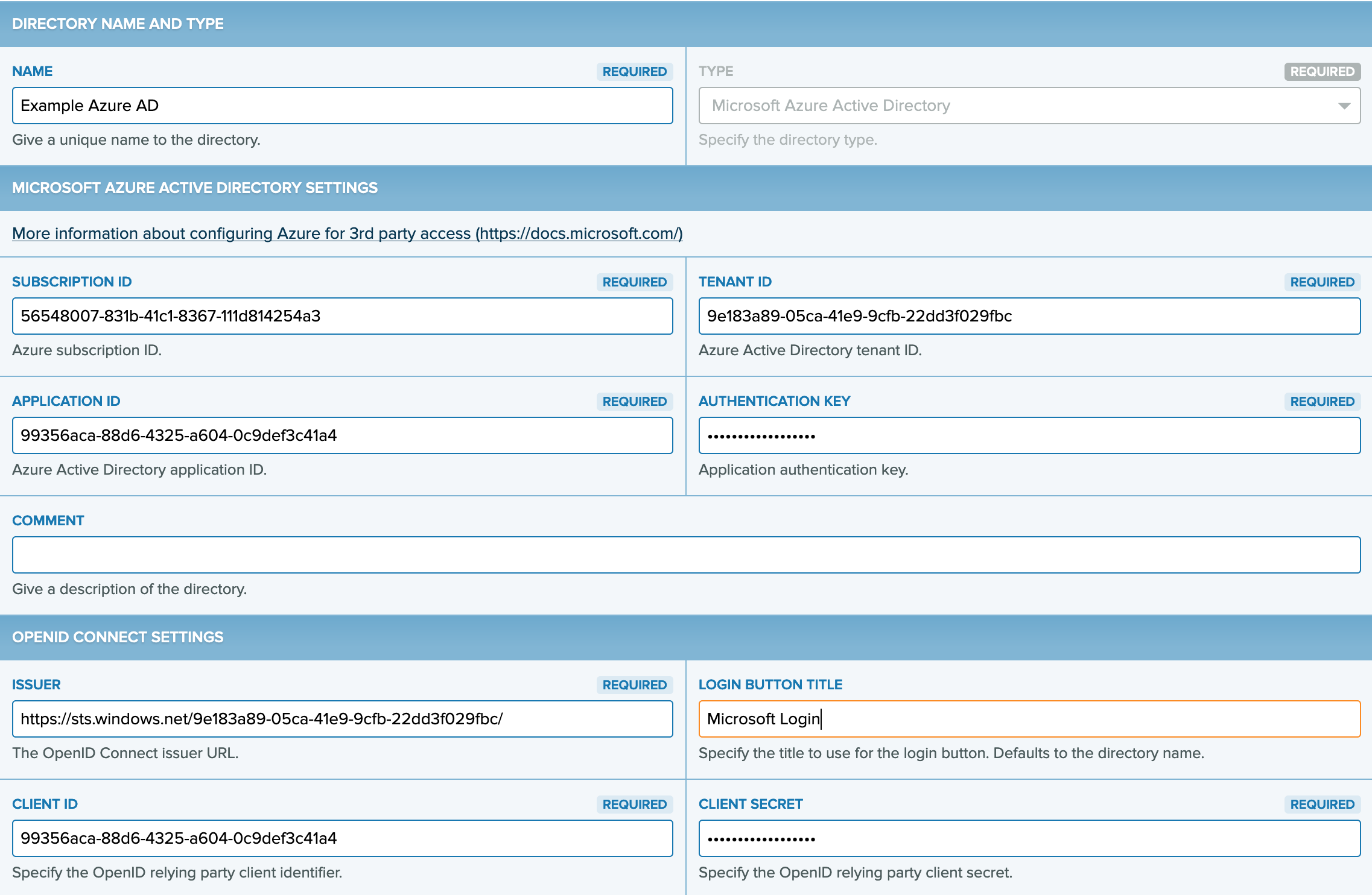Image resolution: width=1372 pixels, height=895 pixels.
Task: Click the Login Button Title field
Action: point(1029,719)
